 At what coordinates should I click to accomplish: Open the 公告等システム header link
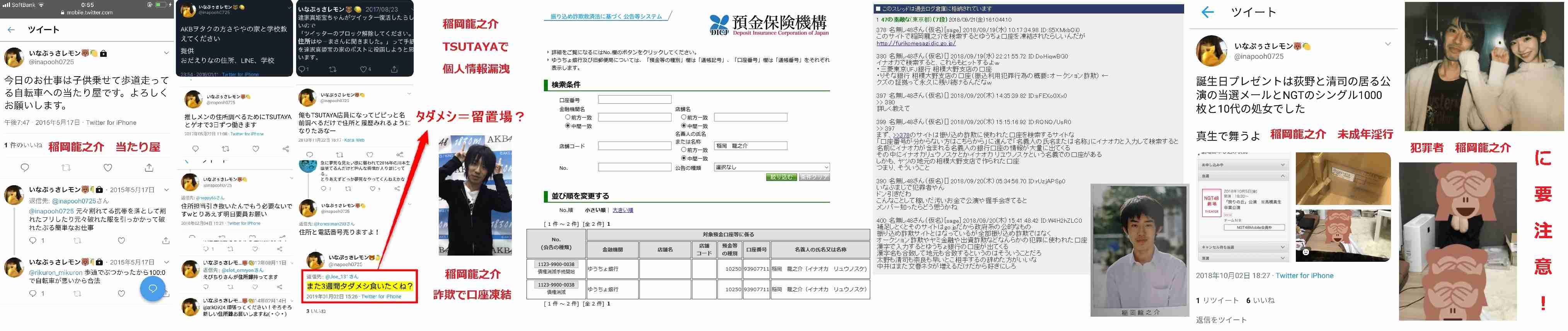(x=606, y=16)
